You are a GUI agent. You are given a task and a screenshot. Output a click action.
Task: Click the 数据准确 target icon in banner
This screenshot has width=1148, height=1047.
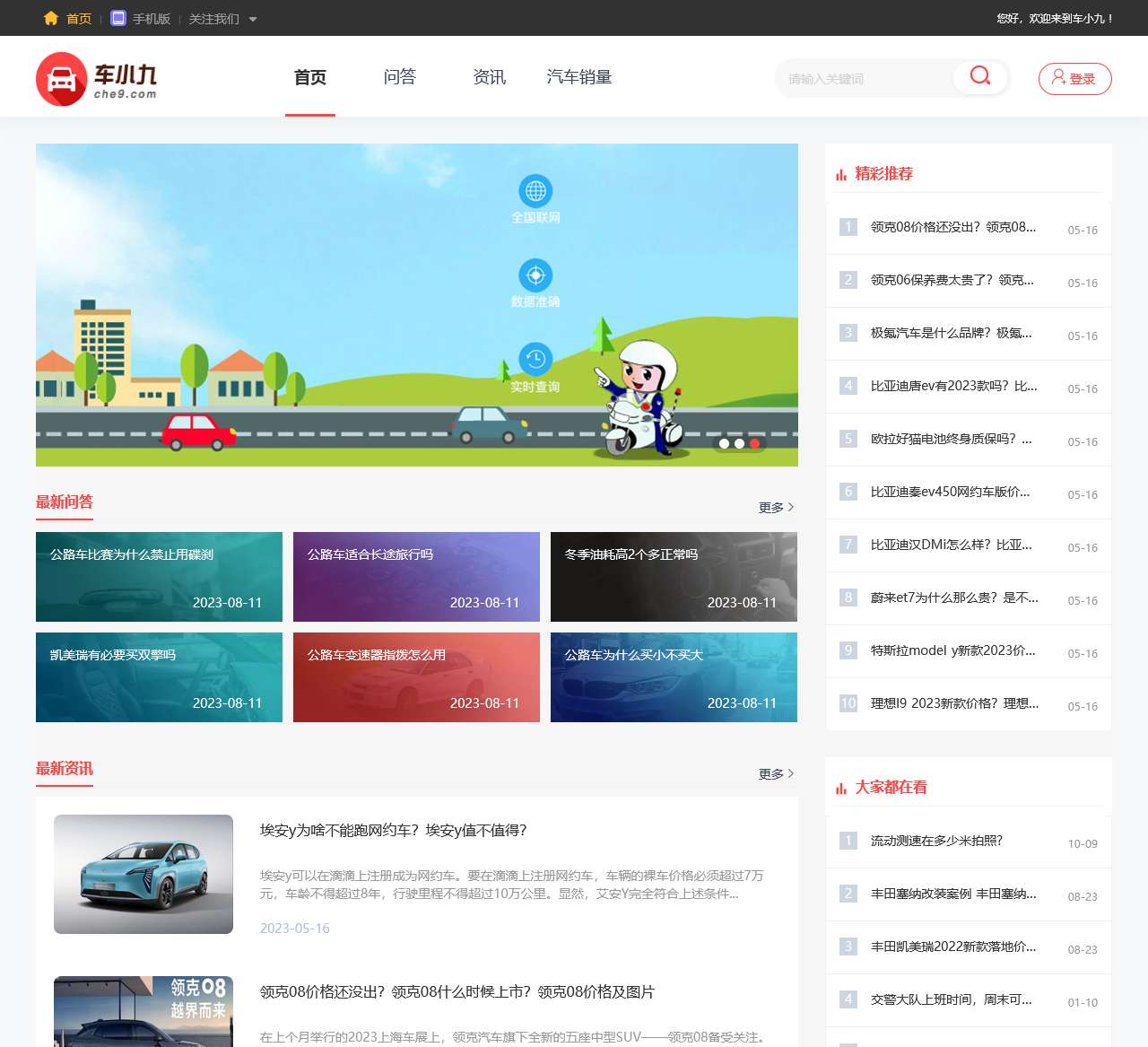(535, 275)
